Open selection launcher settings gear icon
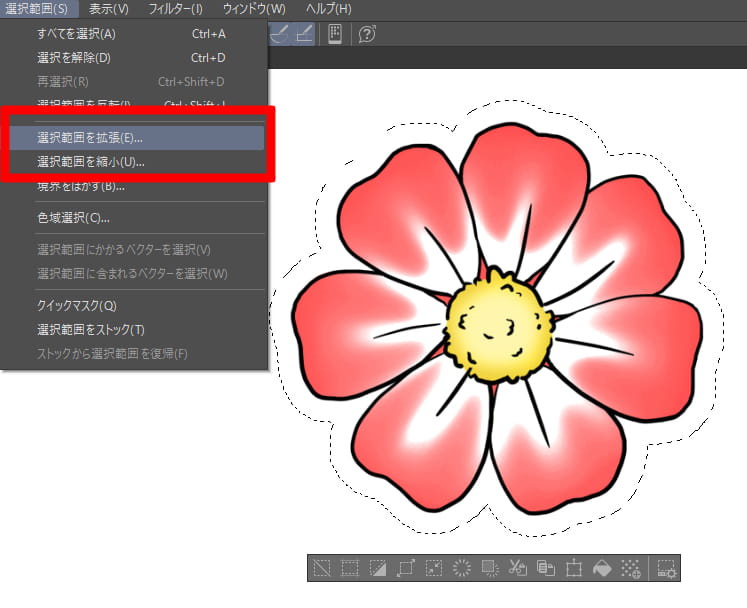 [665, 569]
